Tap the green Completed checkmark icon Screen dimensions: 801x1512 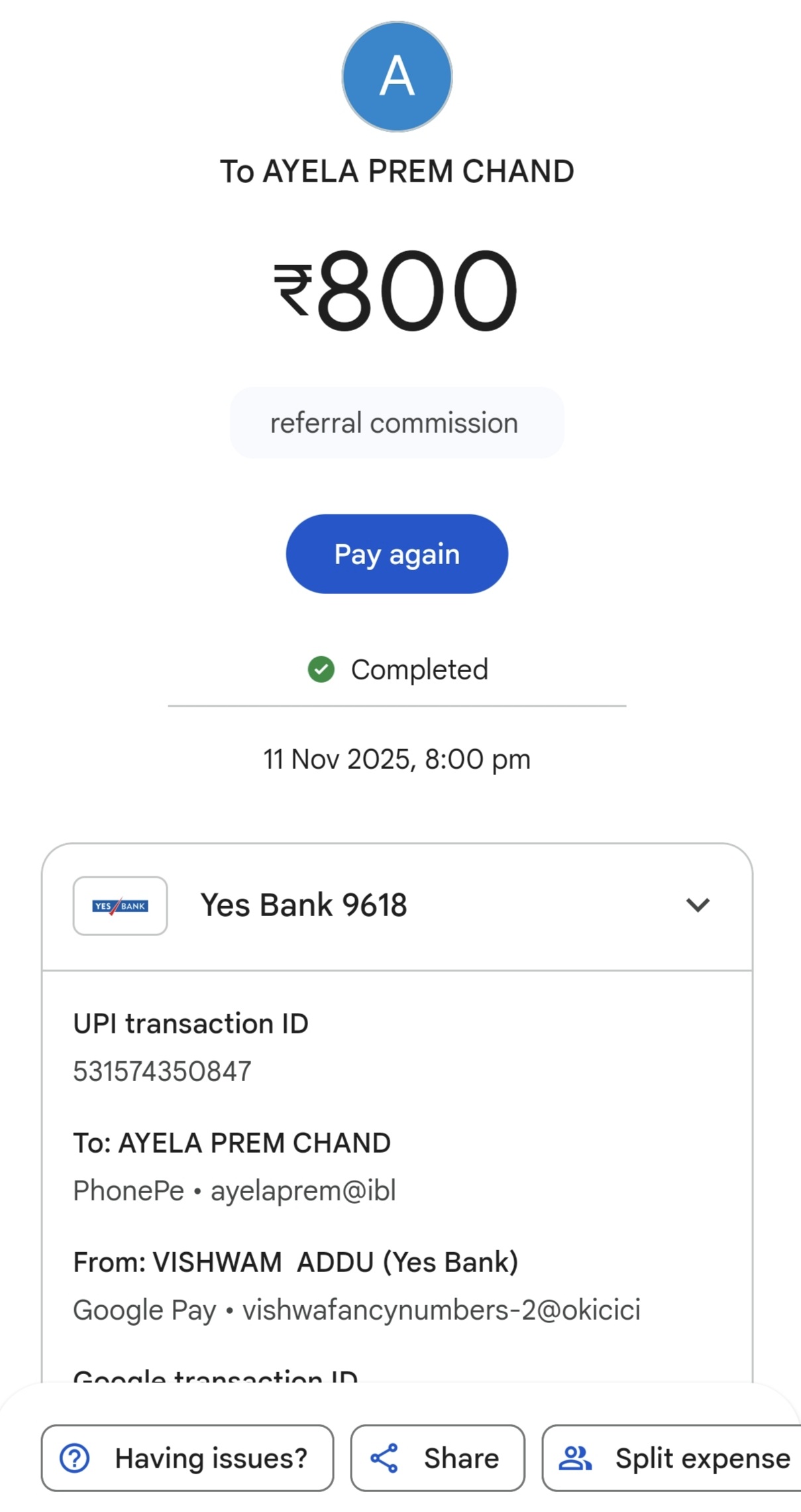coord(321,669)
